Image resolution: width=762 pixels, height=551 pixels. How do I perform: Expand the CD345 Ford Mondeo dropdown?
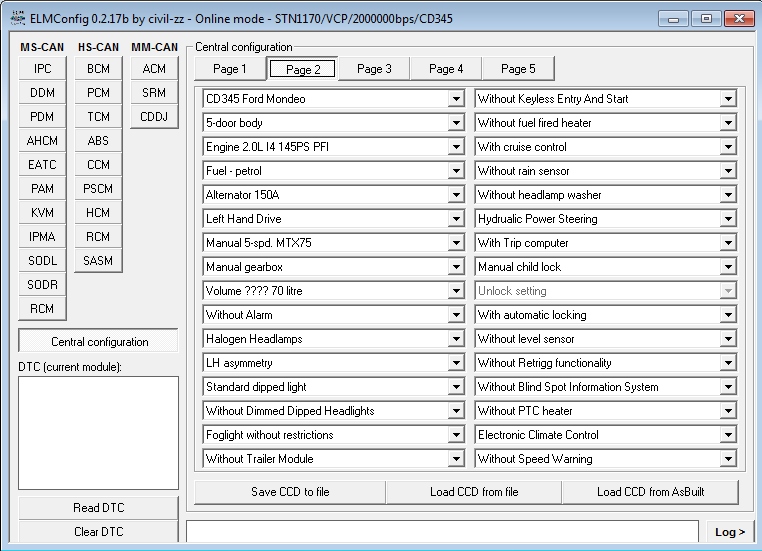[x=456, y=99]
